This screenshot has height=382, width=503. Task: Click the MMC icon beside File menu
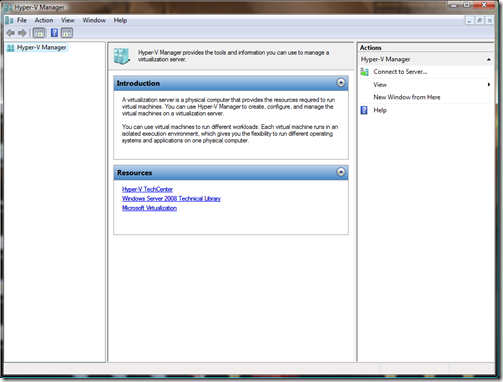9,20
